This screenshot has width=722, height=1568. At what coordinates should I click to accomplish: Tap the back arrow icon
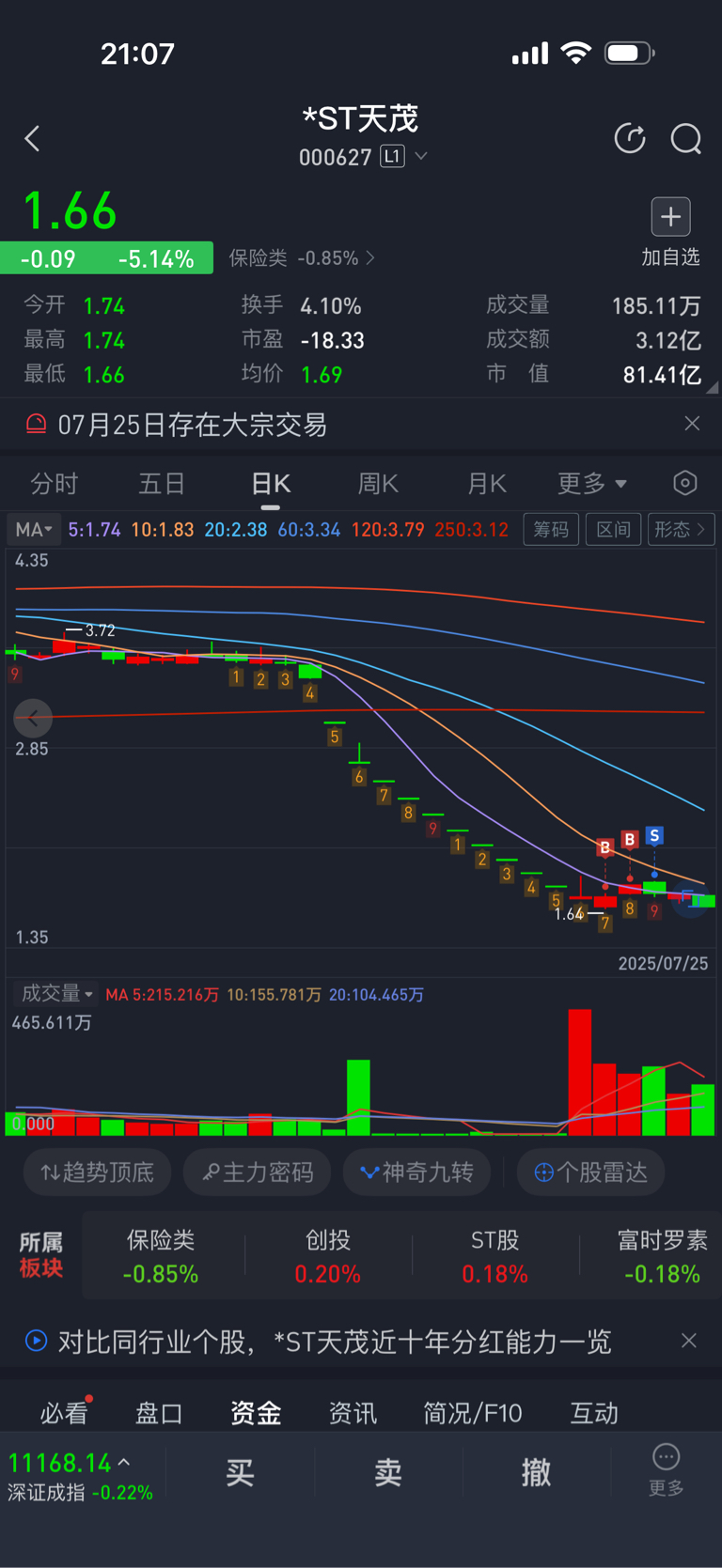[32, 139]
